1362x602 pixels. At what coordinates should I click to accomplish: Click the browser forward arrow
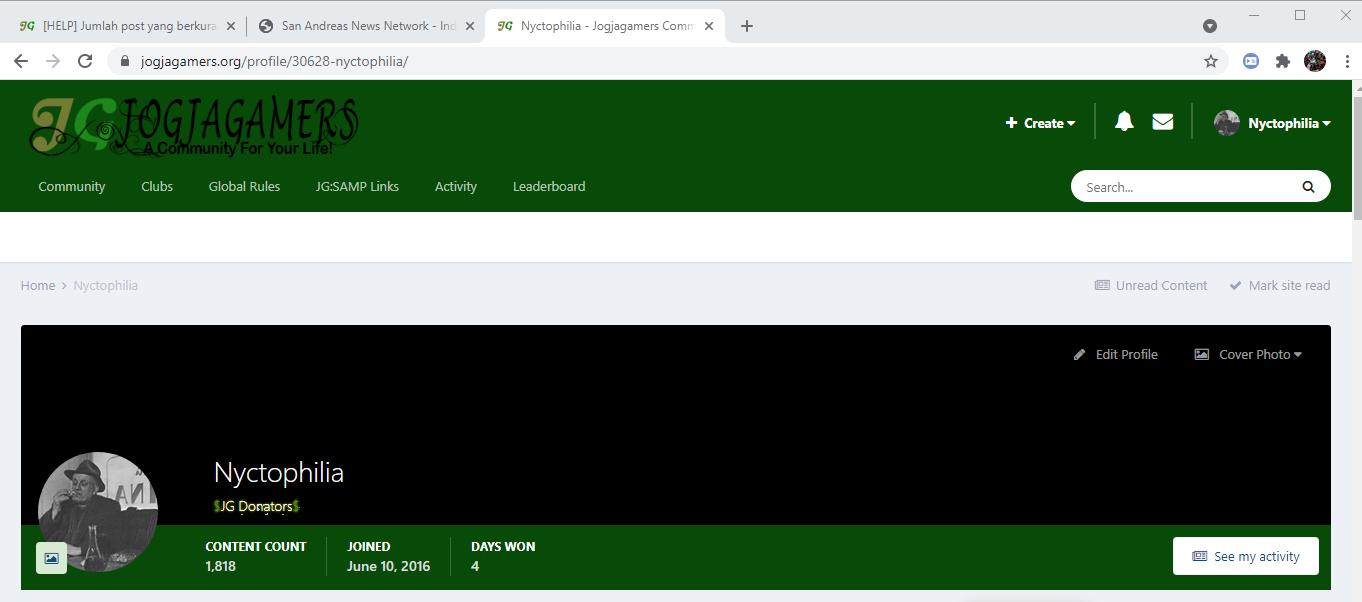(x=53, y=61)
